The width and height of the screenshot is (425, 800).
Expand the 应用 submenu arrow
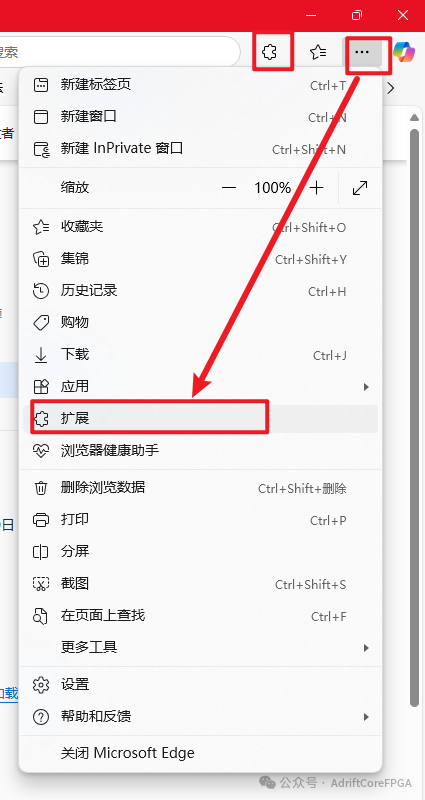(366, 387)
